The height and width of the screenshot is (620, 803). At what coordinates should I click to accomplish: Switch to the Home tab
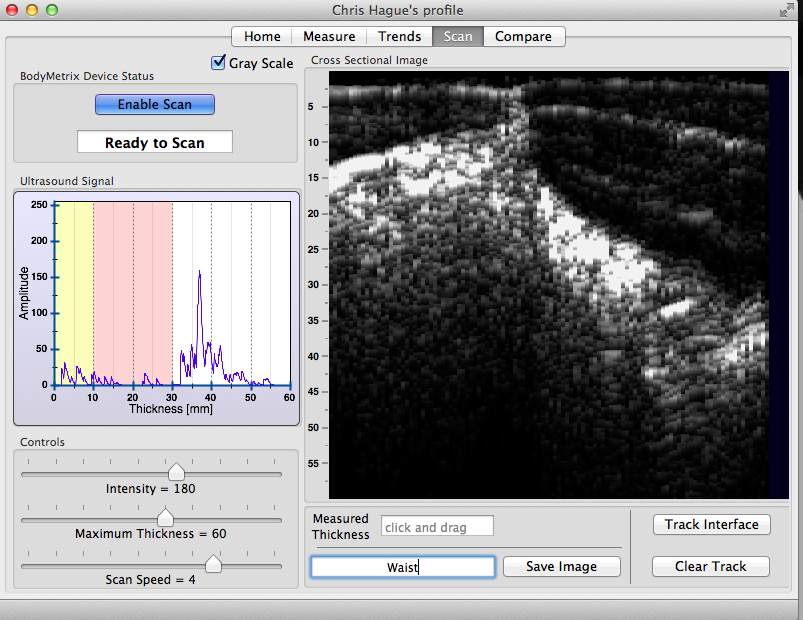(262, 36)
